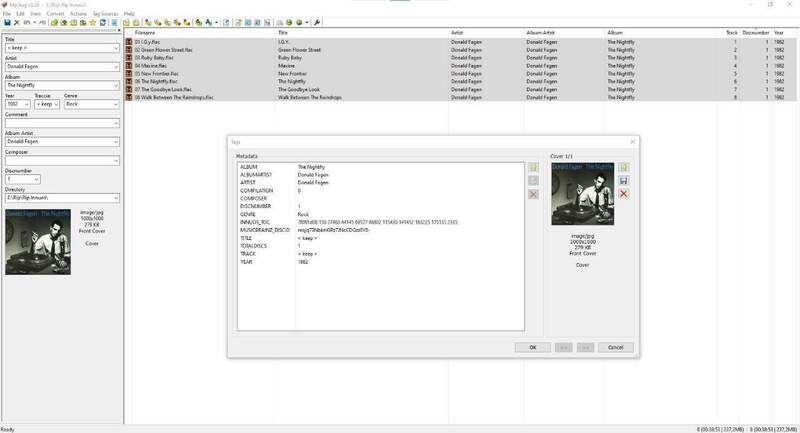The image size is (800, 433).
Task: Click red Remove field icon beside Metadata list
Action: [x=533, y=193]
